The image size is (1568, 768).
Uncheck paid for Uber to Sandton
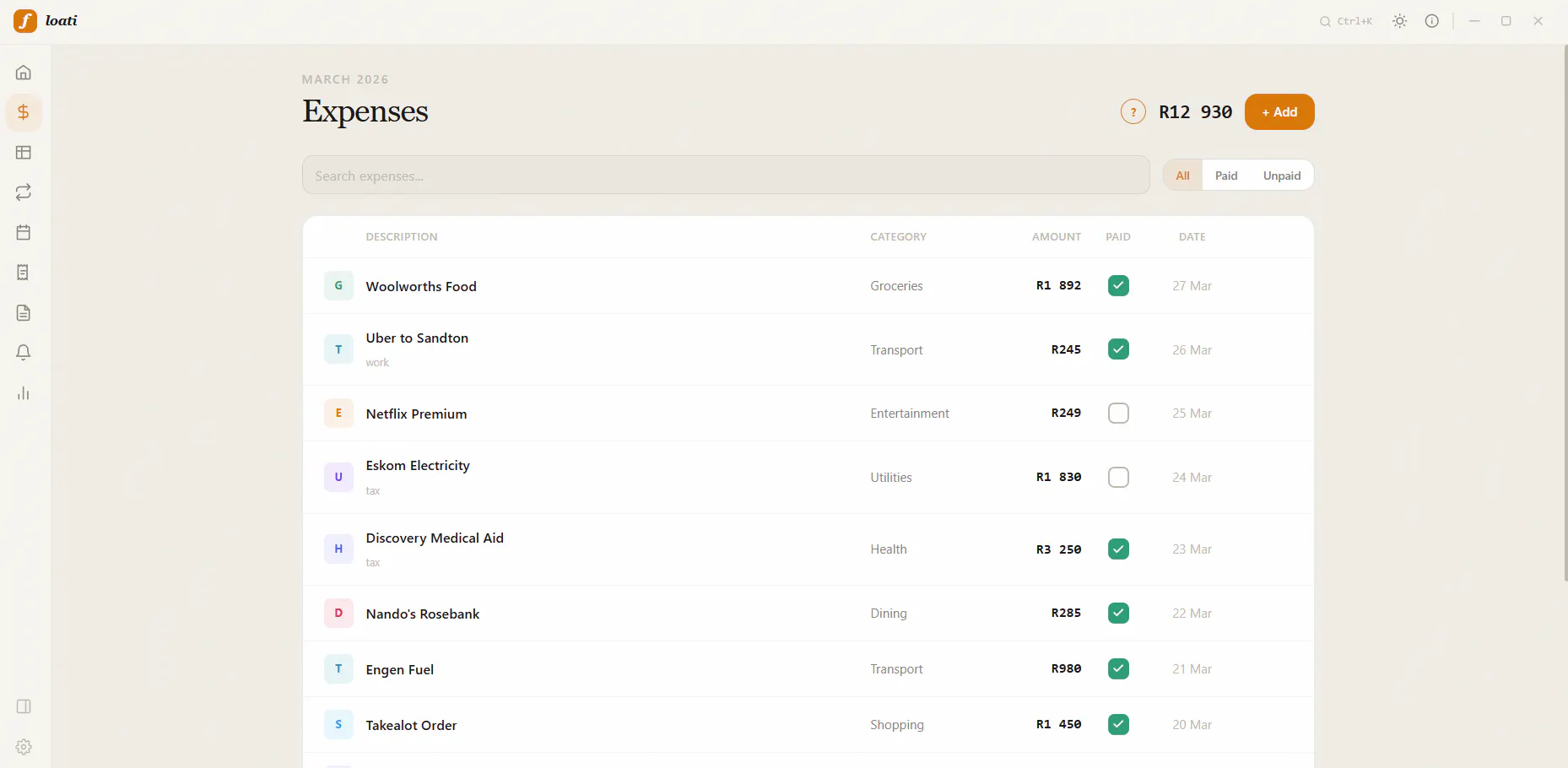point(1118,349)
